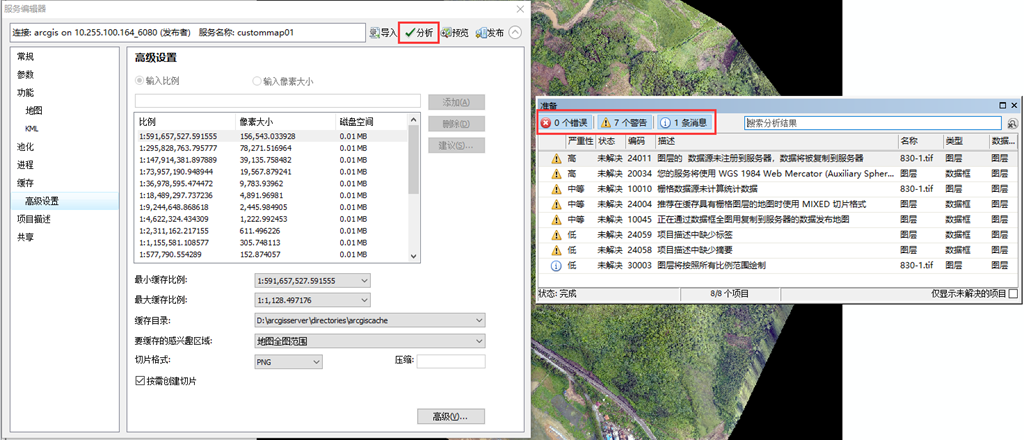Click the search icon beside the analysis search box
The width and height of the screenshot is (1024, 440).
click(x=1012, y=123)
